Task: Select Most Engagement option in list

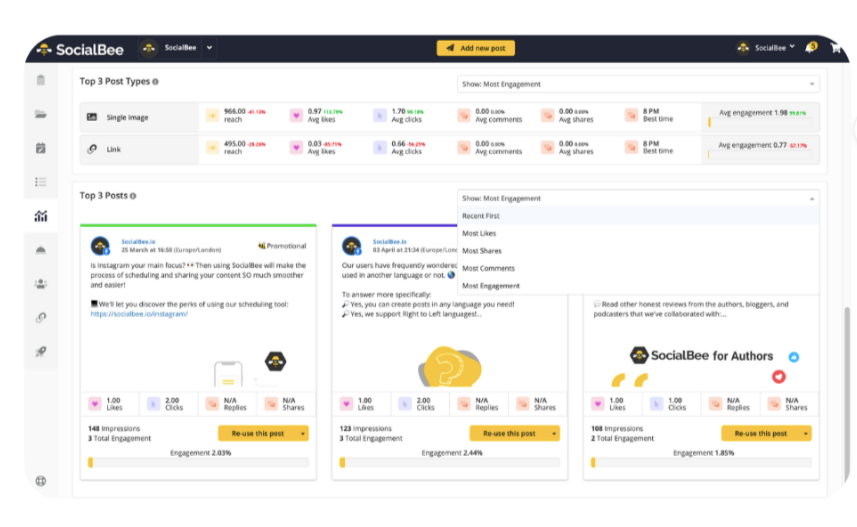Action: click(x=638, y=286)
